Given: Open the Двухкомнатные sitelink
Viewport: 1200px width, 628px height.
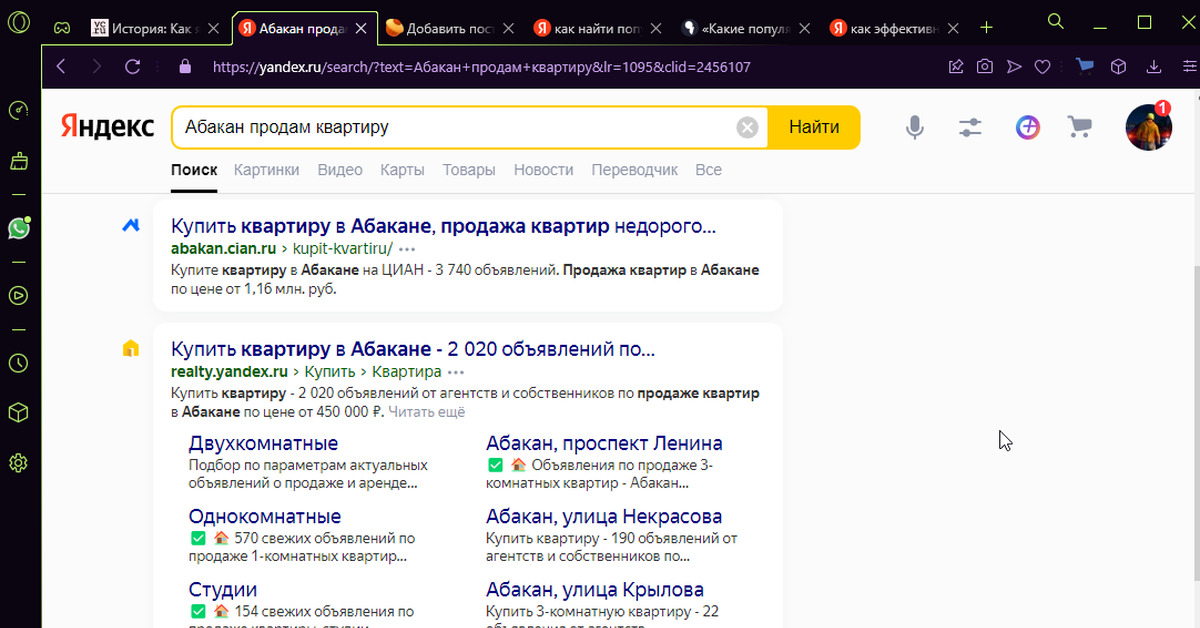Looking at the screenshot, I should point(263,443).
